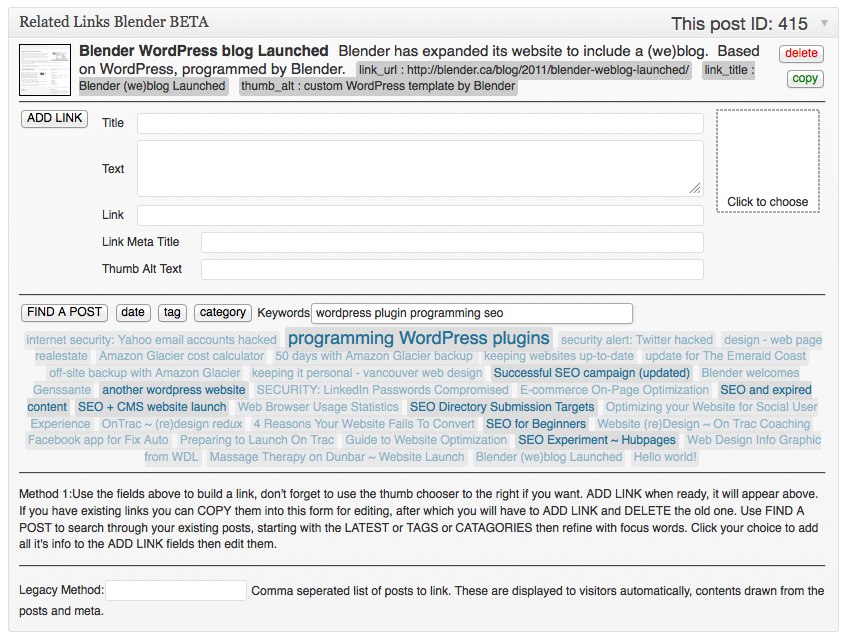The image size is (847, 643).
Task: Filter posts by category button
Action: pos(223,312)
